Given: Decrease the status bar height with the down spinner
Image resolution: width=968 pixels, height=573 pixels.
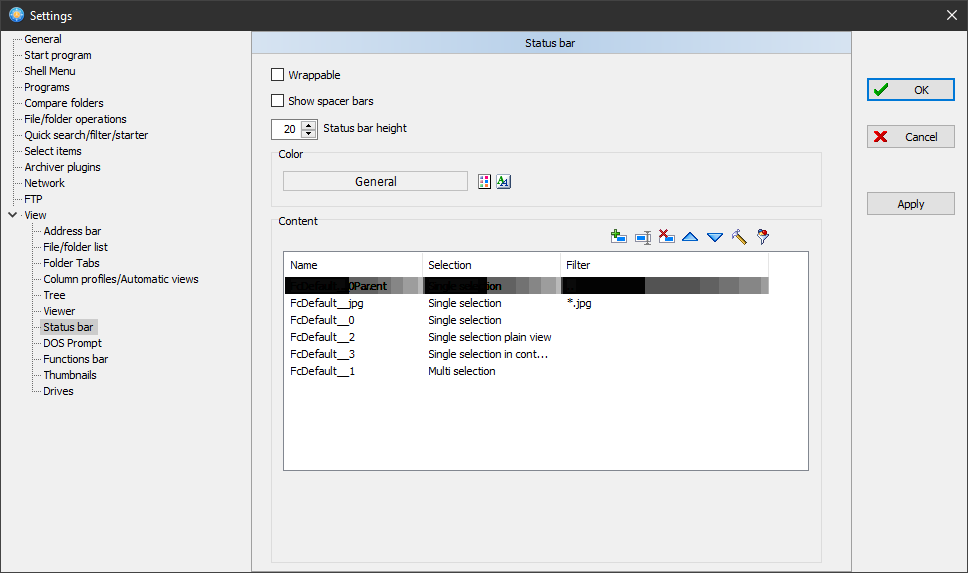Looking at the screenshot, I should coord(308,133).
